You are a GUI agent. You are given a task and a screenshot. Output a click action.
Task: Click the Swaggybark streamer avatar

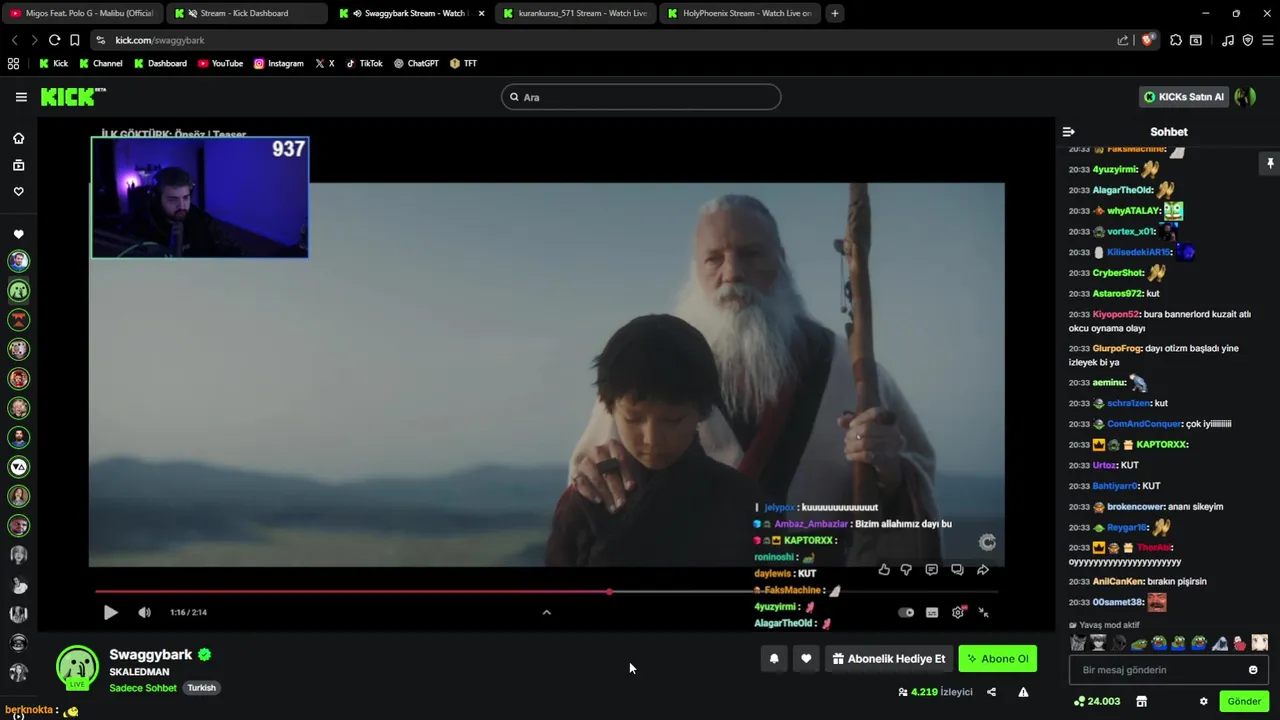(77, 668)
